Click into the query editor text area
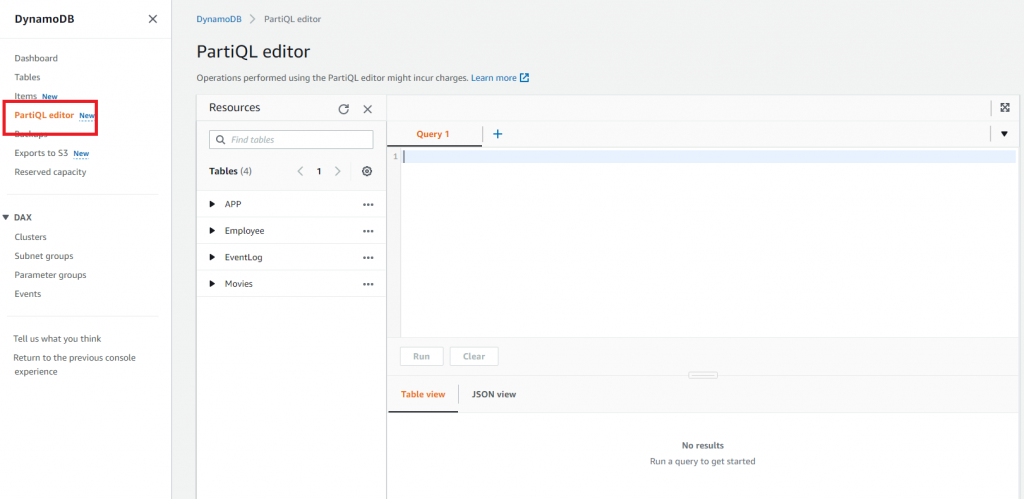The image size is (1024, 499). click(x=709, y=242)
